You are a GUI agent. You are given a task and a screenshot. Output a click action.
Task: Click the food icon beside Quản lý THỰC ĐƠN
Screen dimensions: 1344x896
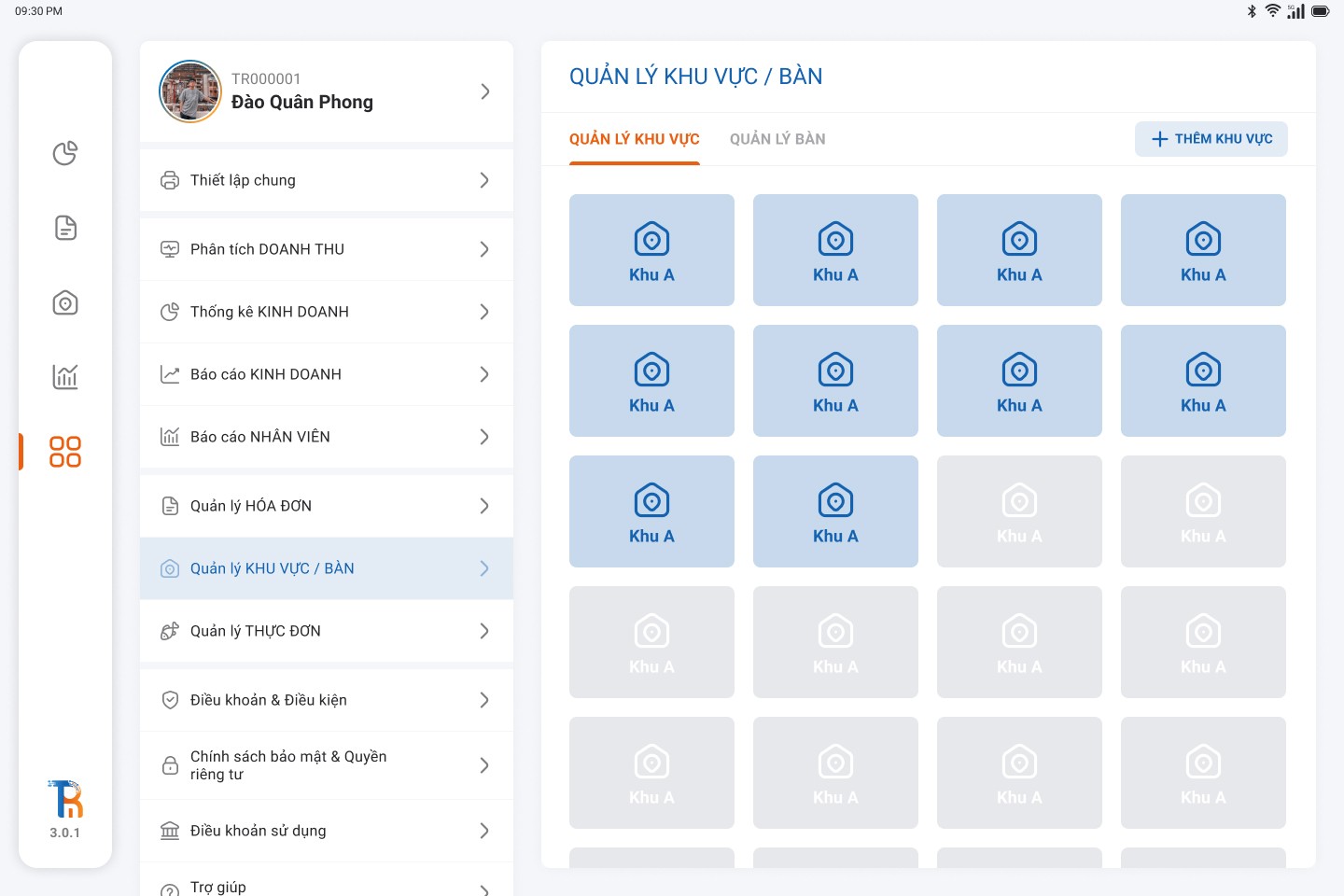click(170, 631)
